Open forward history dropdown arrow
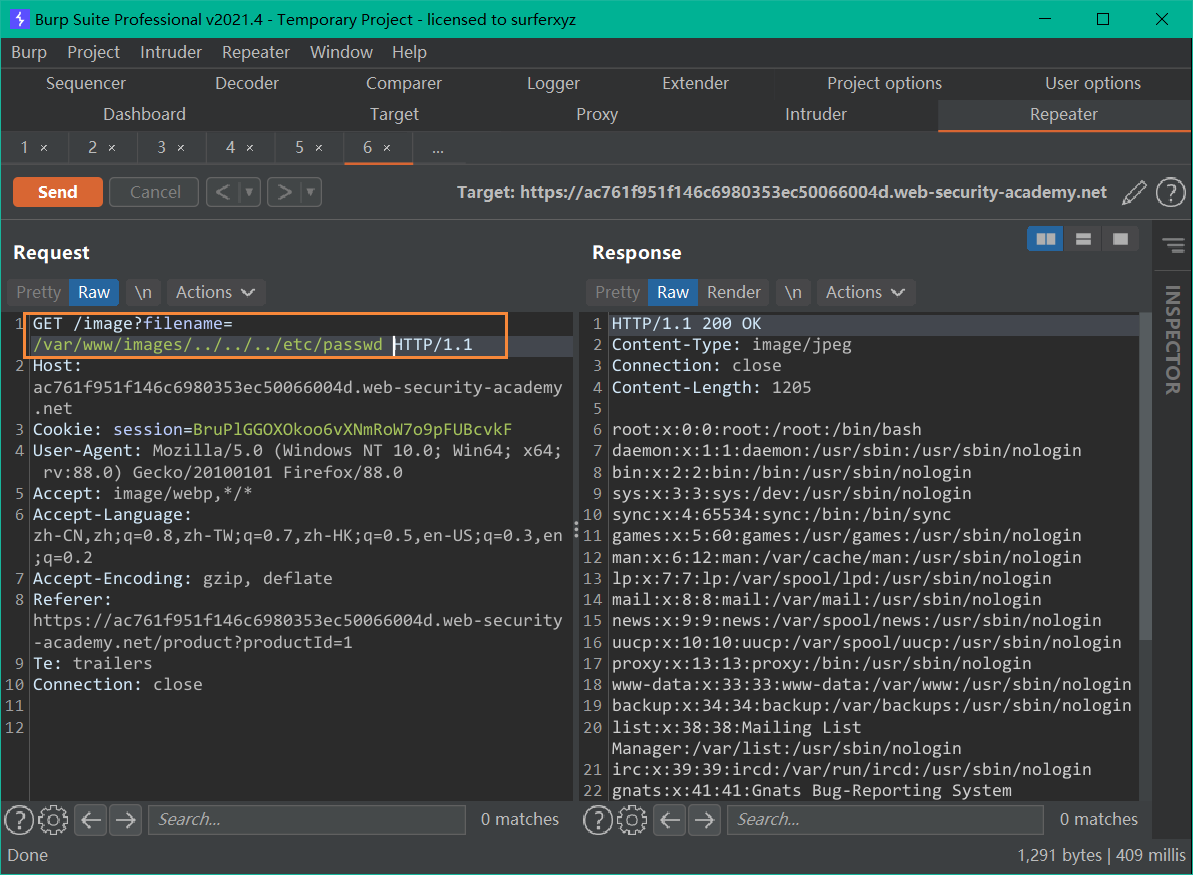This screenshot has width=1193, height=875. tap(310, 192)
